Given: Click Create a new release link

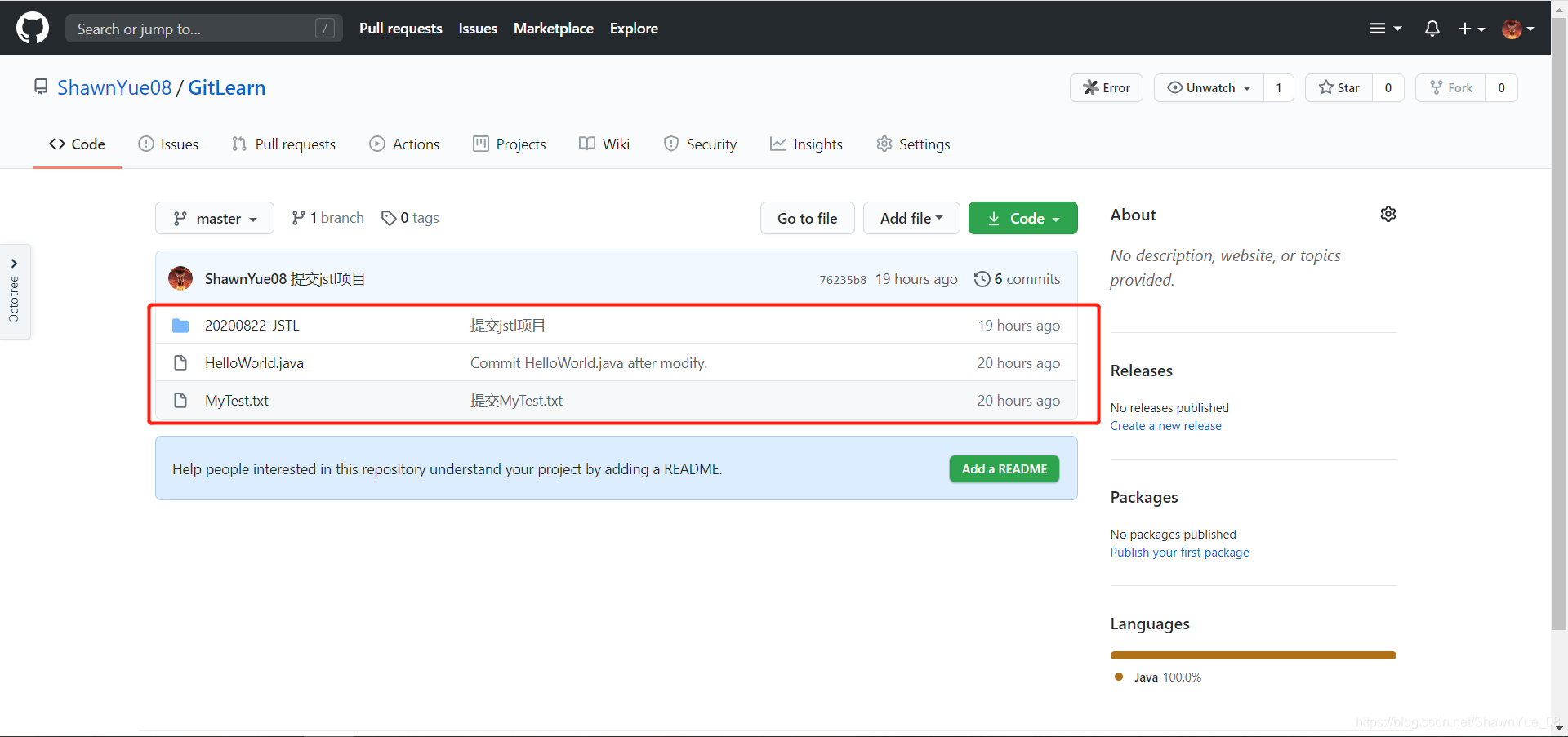Looking at the screenshot, I should [x=1165, y=426].
